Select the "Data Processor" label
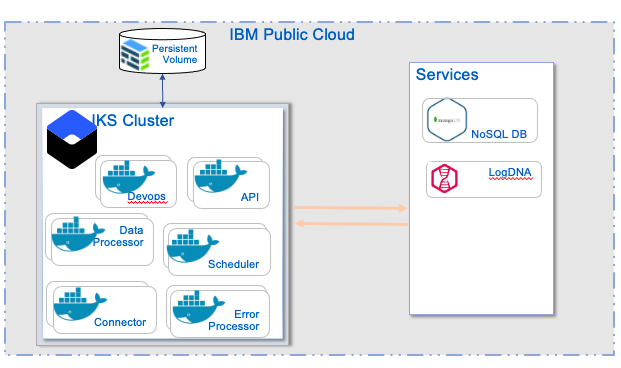 [x=118, y=236]
